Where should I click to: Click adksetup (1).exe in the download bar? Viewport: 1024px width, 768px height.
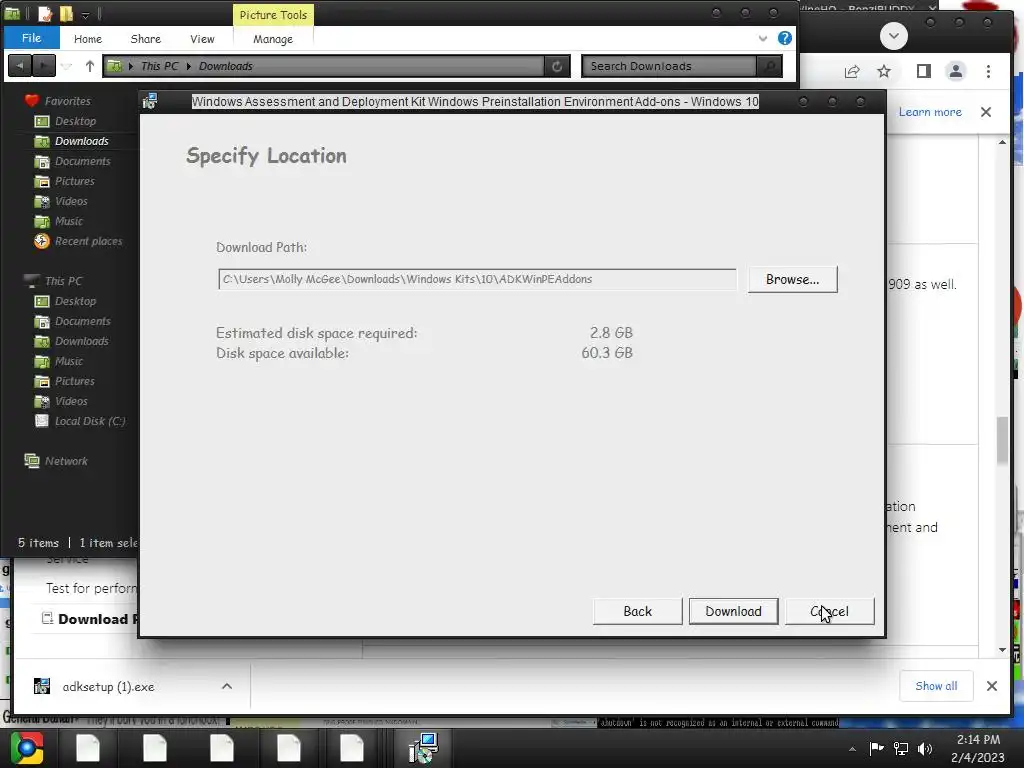pyautogui.click(x=108, y=686)
